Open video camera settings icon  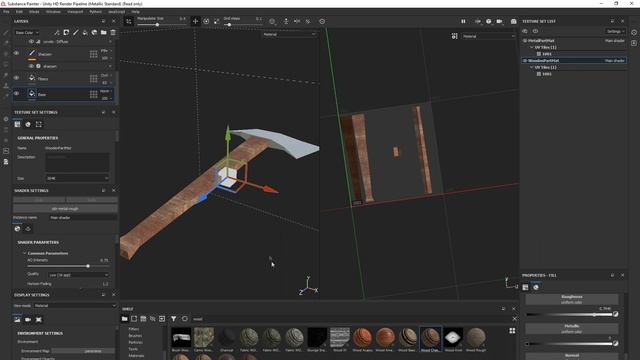pos(499,21)
